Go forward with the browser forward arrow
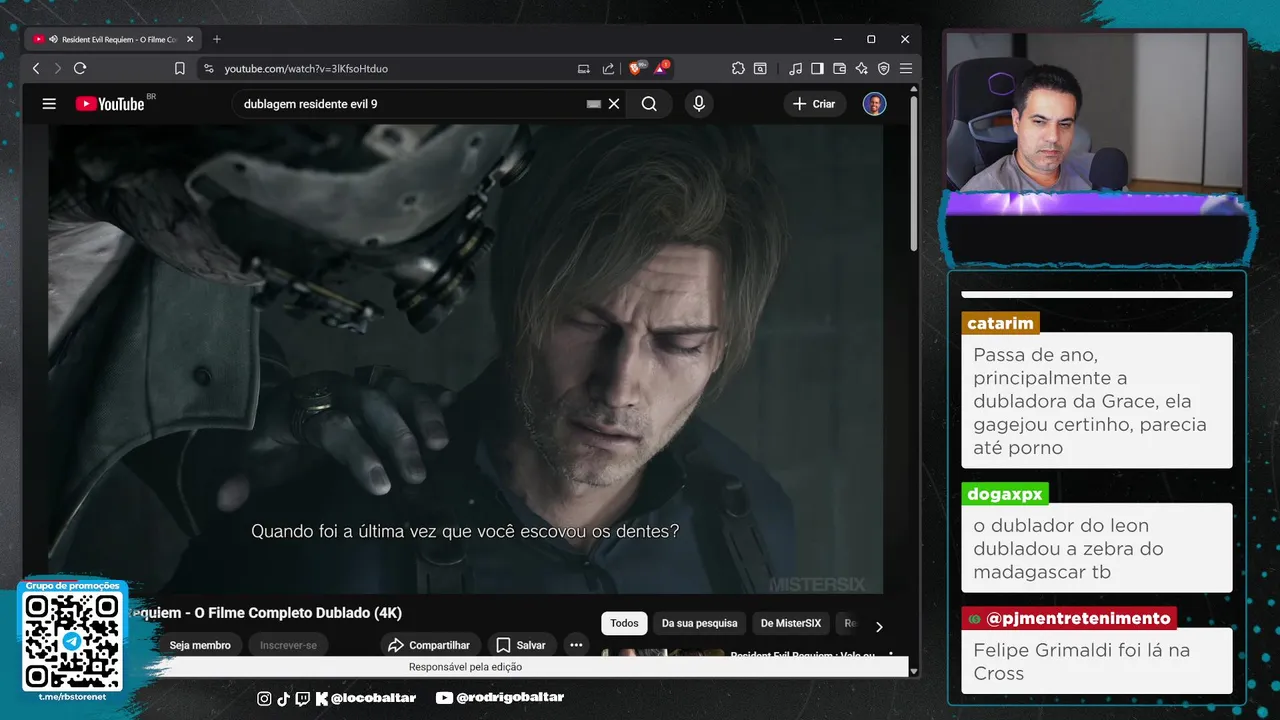Screen dimensions: 1280x720 tap(57, 68)
